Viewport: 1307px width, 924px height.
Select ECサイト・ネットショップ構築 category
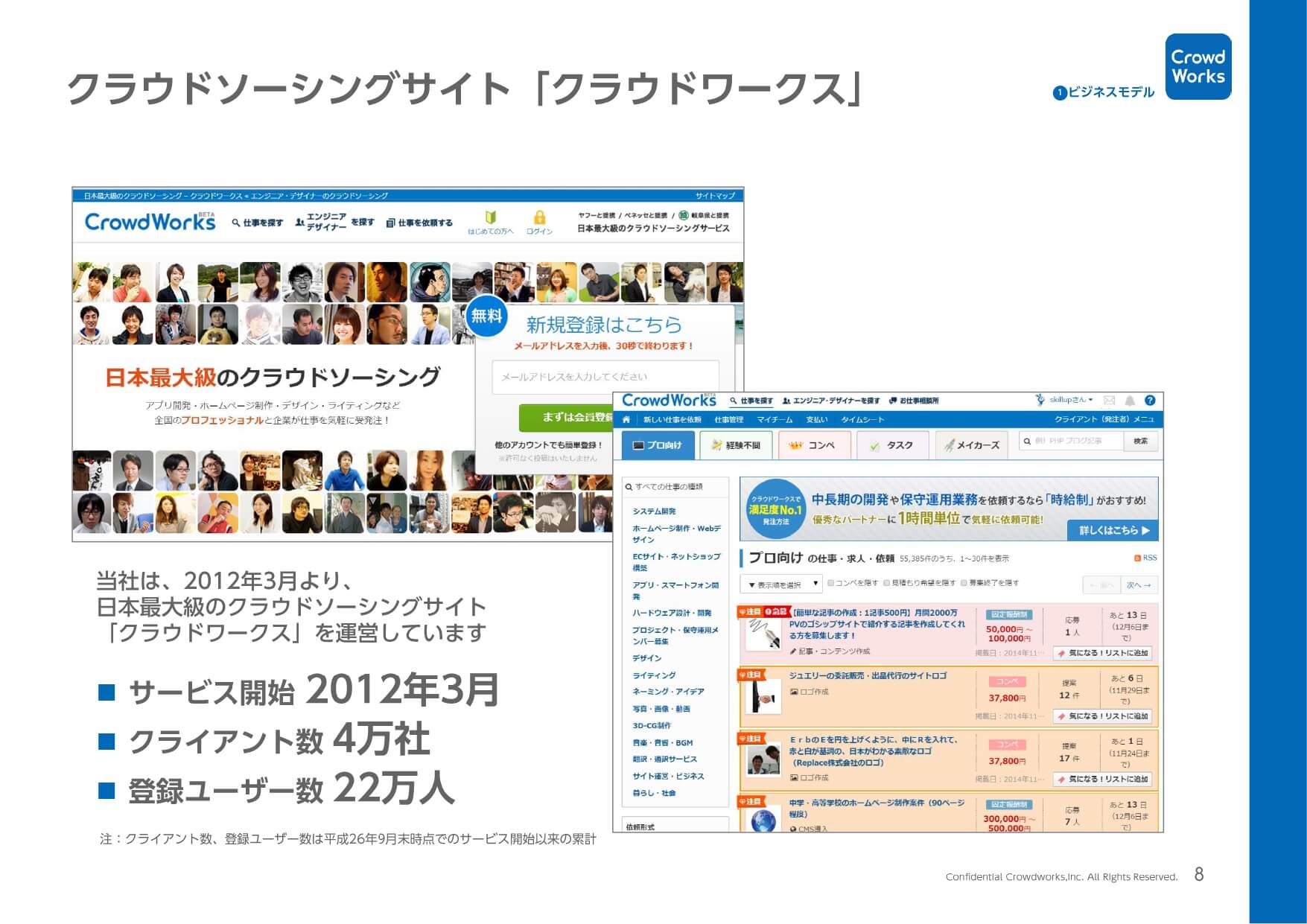(676, 561)
